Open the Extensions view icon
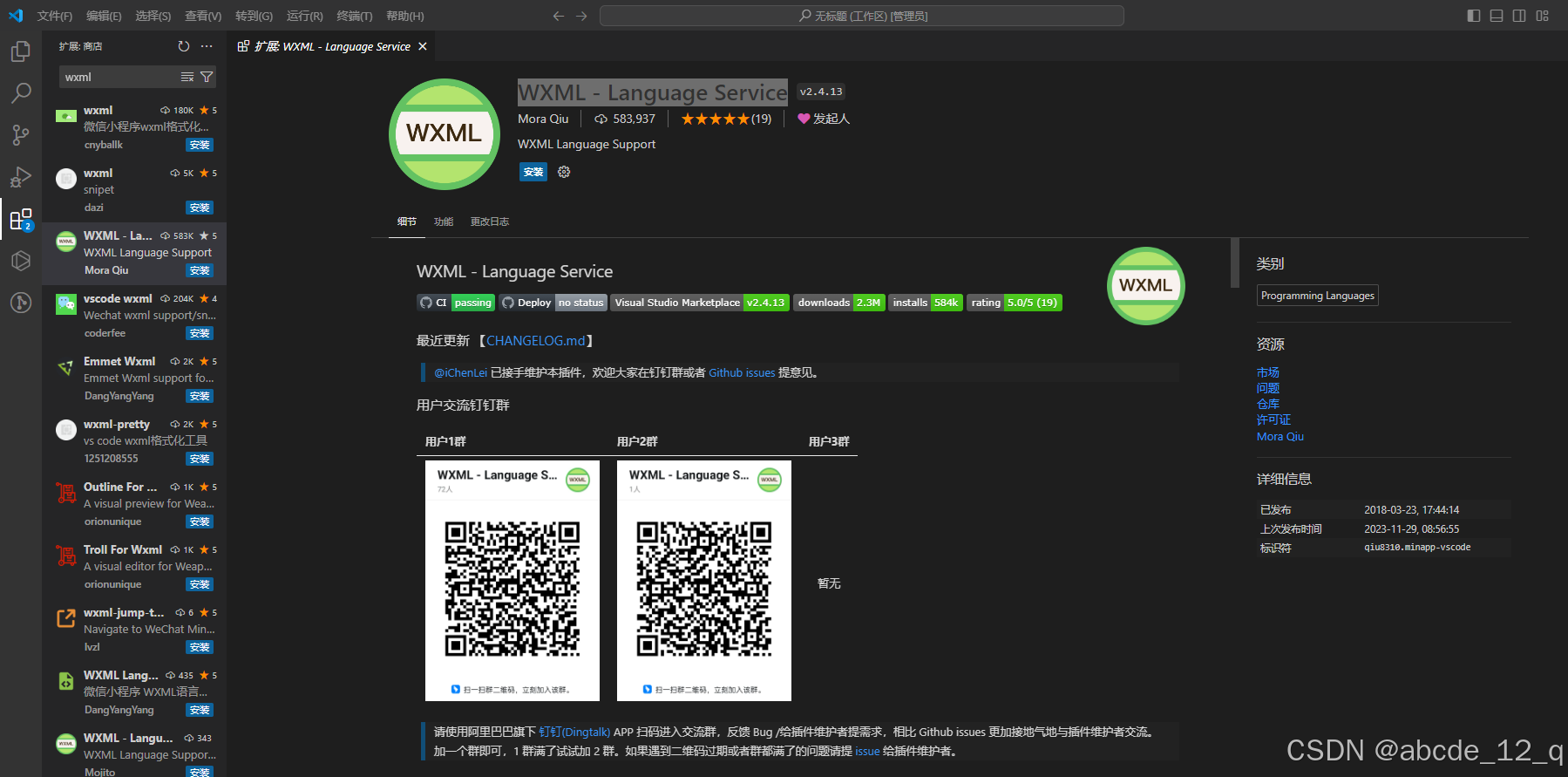The image size is (1568, 777). (x=21, y=219)
